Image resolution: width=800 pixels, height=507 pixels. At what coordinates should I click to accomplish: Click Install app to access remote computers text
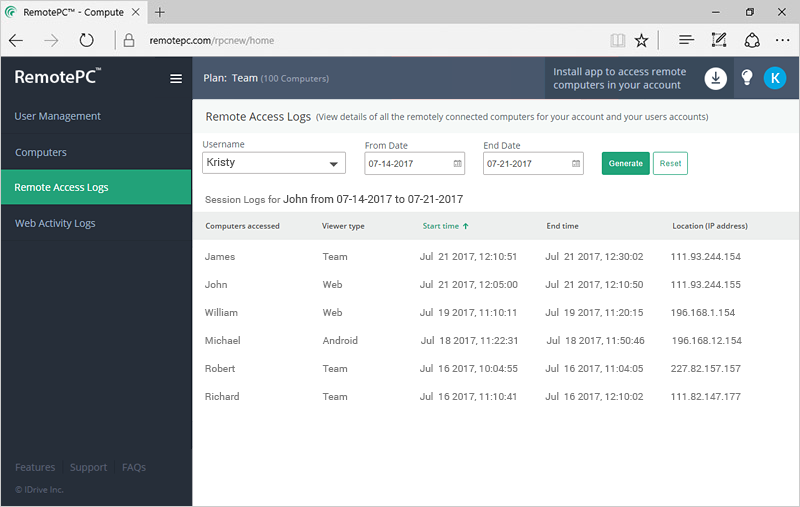pos(619,78)
